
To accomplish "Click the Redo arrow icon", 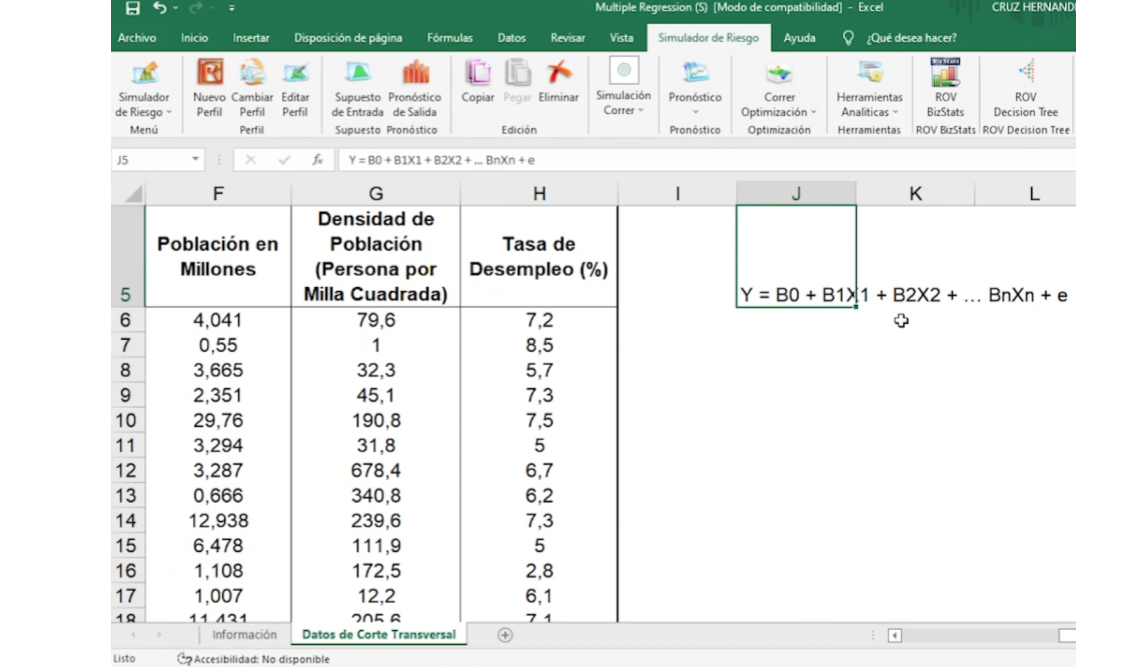I will pyautogui.click(x=195, y=8).
